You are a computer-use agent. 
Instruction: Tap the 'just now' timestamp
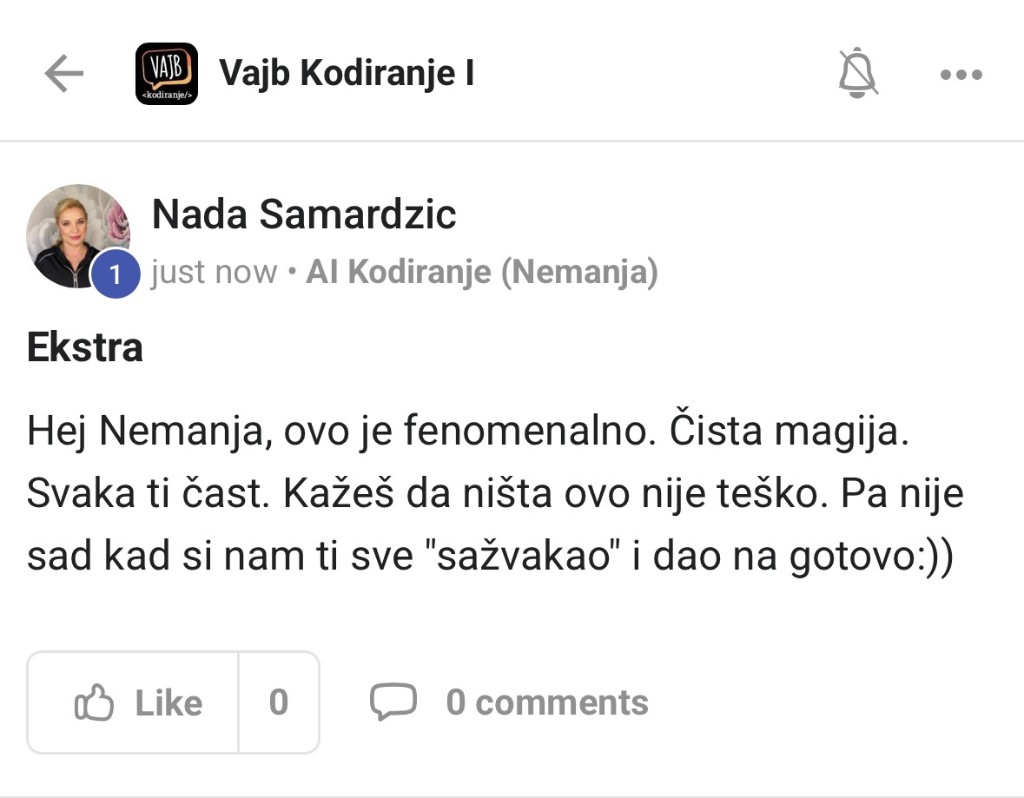coord(212,270)
